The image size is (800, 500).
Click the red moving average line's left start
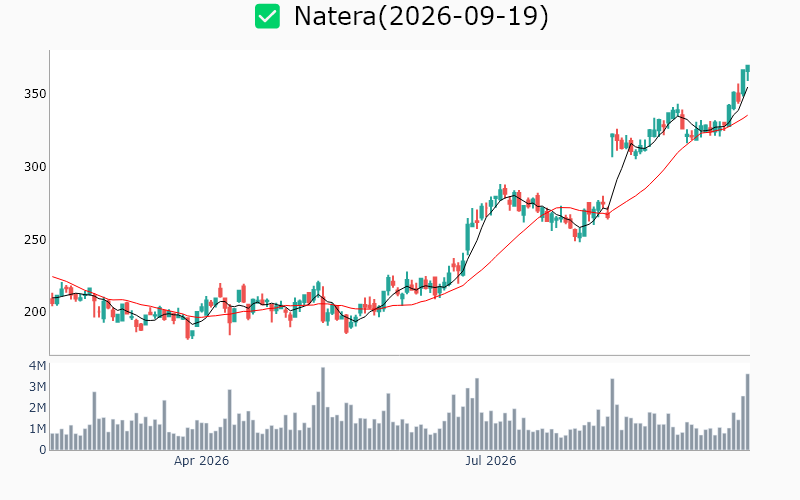(53, 277)
